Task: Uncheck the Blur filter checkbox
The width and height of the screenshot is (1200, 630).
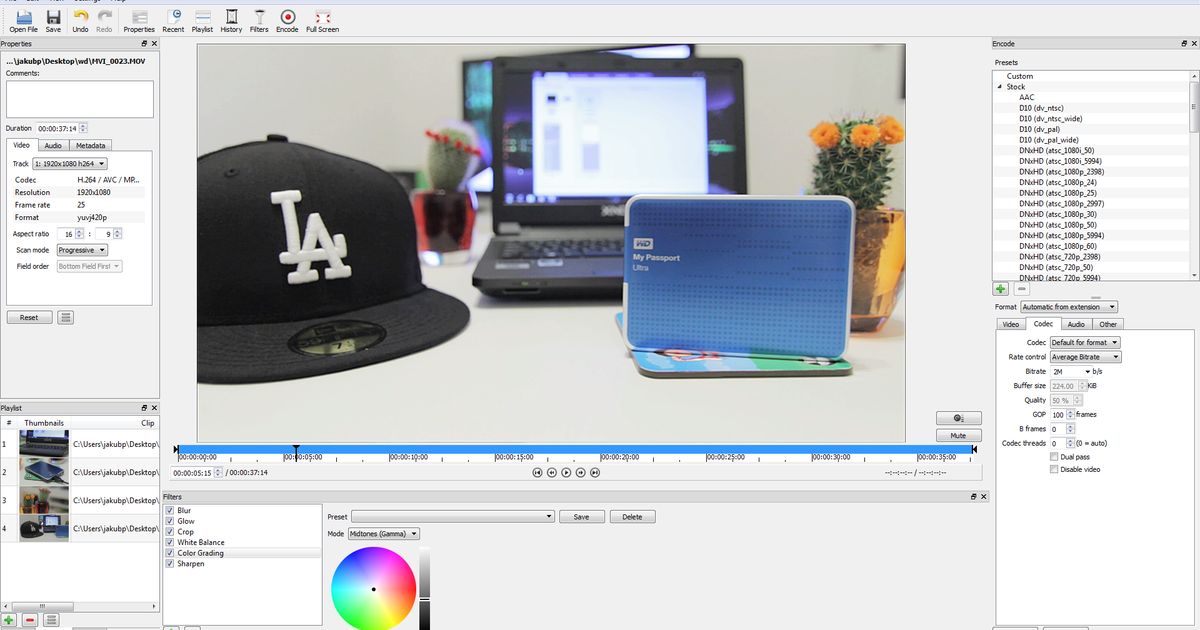Action: [171, 511]
